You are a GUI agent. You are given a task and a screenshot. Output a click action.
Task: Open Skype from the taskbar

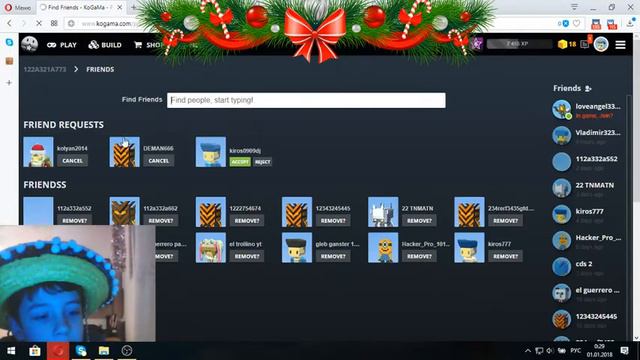[81, 351]
